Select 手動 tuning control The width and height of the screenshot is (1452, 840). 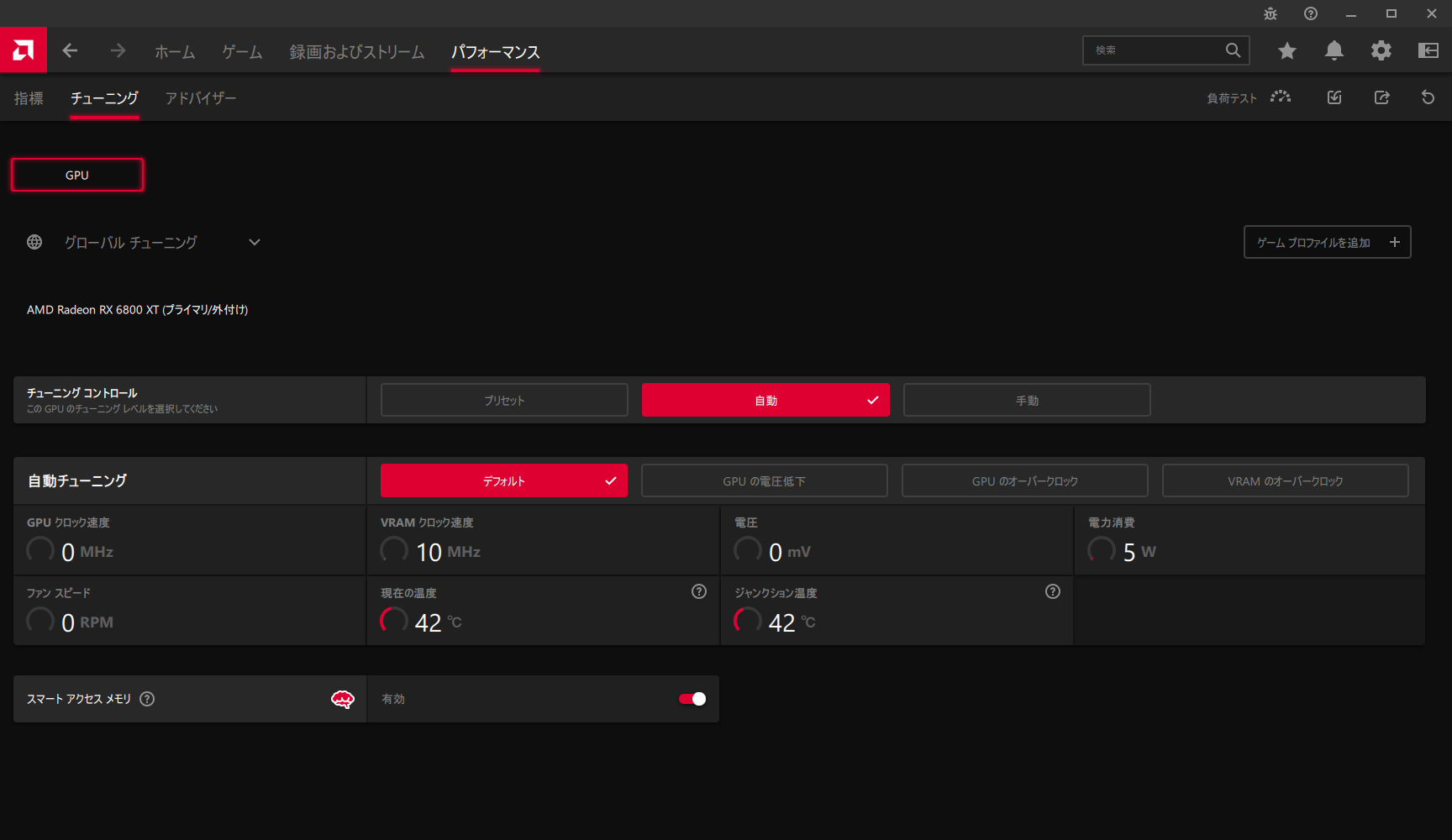coord(1027,400)
